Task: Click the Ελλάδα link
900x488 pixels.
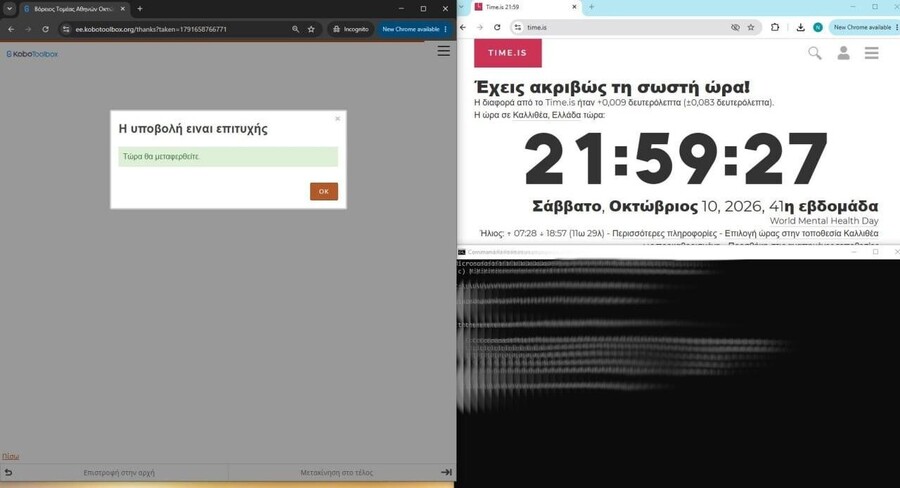Action: [566, 115]
